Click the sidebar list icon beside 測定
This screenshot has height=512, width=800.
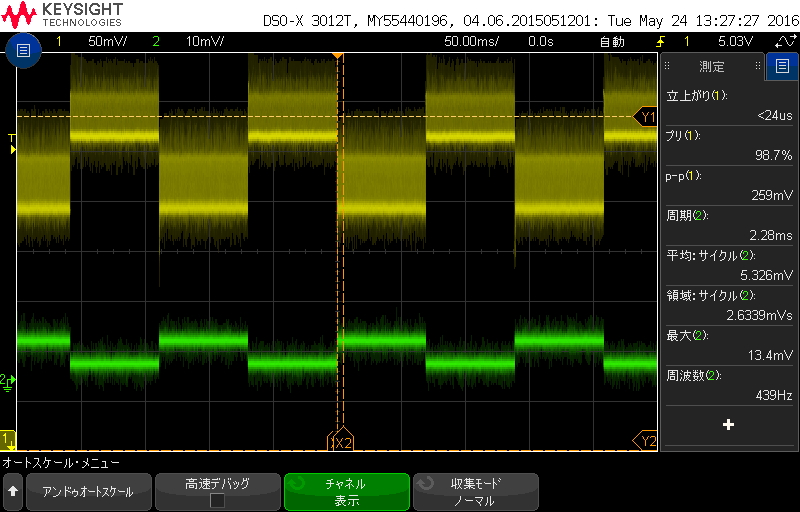pos(781,67)
